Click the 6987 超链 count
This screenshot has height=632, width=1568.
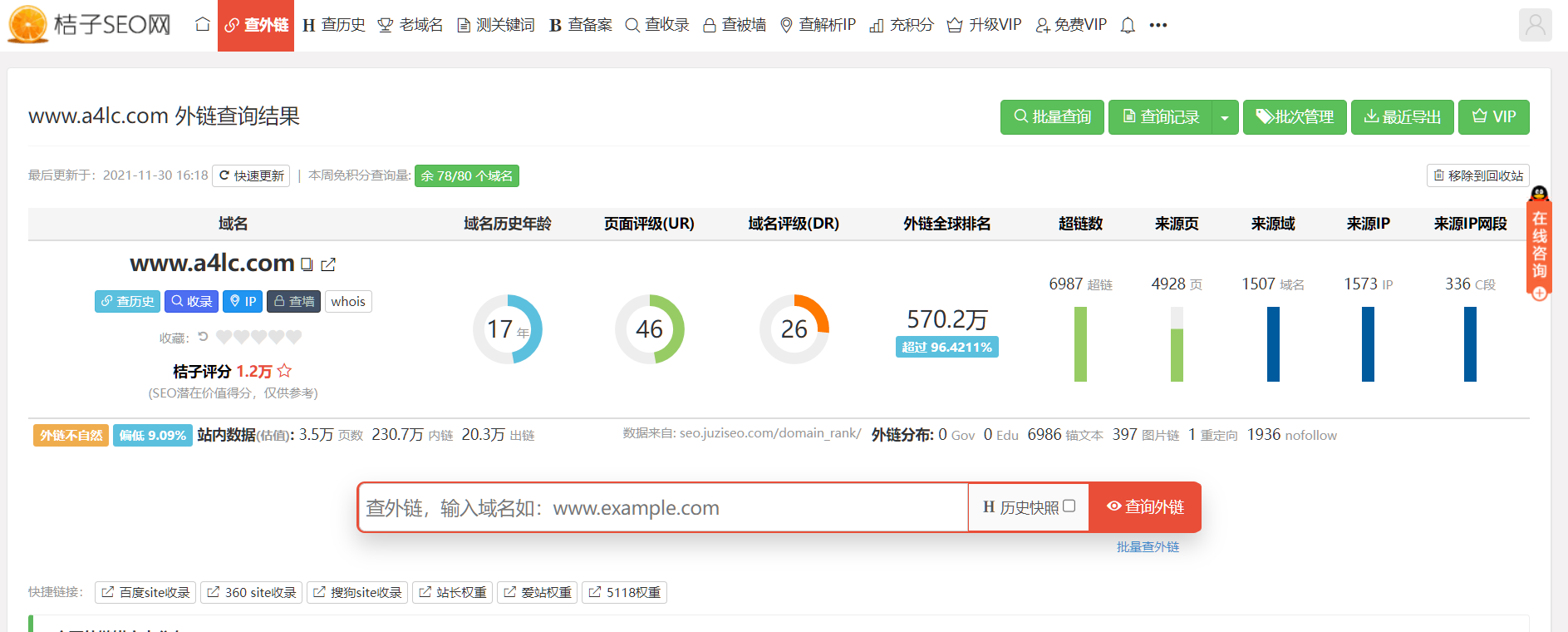(1080, 284)
